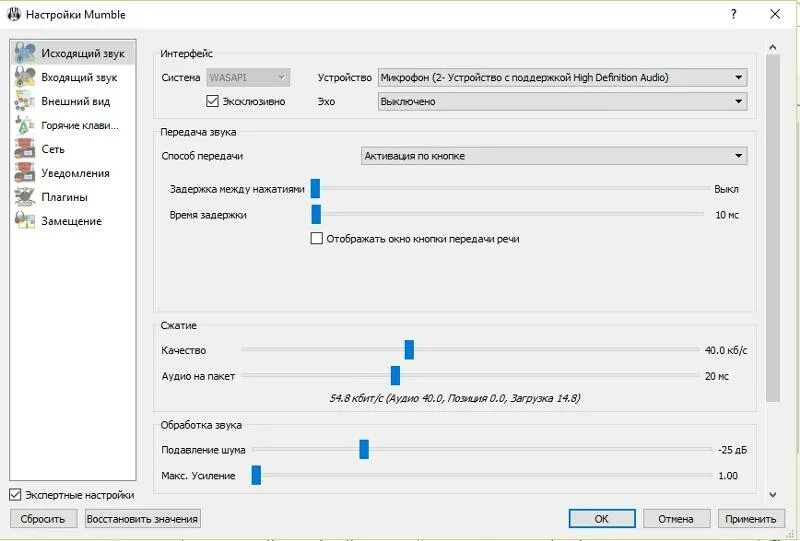Click the Применить button

point(751,519)
